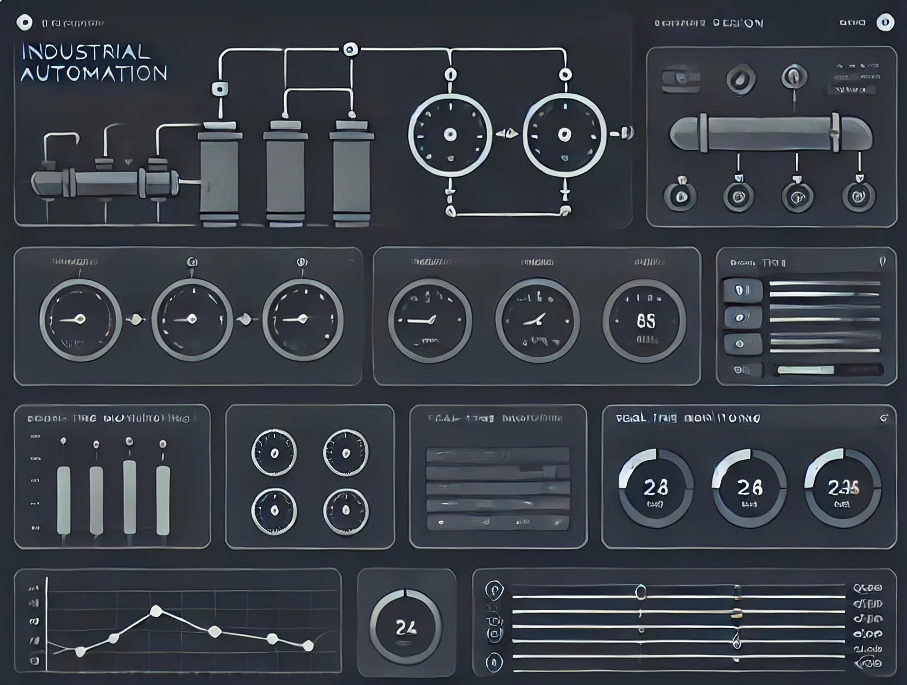
Task: Select the INDUSTRIAL AUTOMATION title
Action: [93, 62]
